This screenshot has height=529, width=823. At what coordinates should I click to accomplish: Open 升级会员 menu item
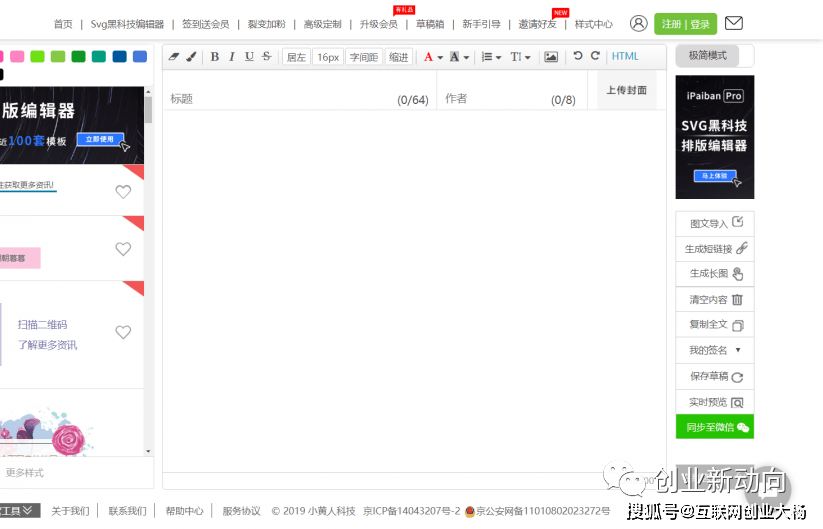coord(378,24)
